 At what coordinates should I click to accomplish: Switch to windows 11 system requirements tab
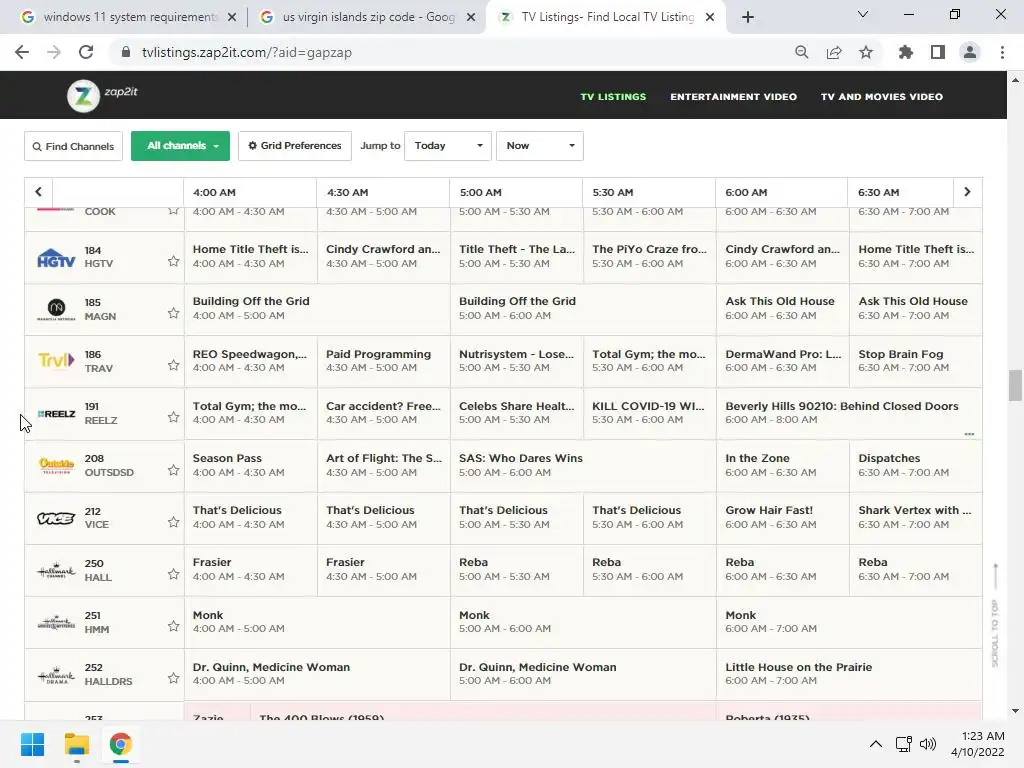coord(129,17)
